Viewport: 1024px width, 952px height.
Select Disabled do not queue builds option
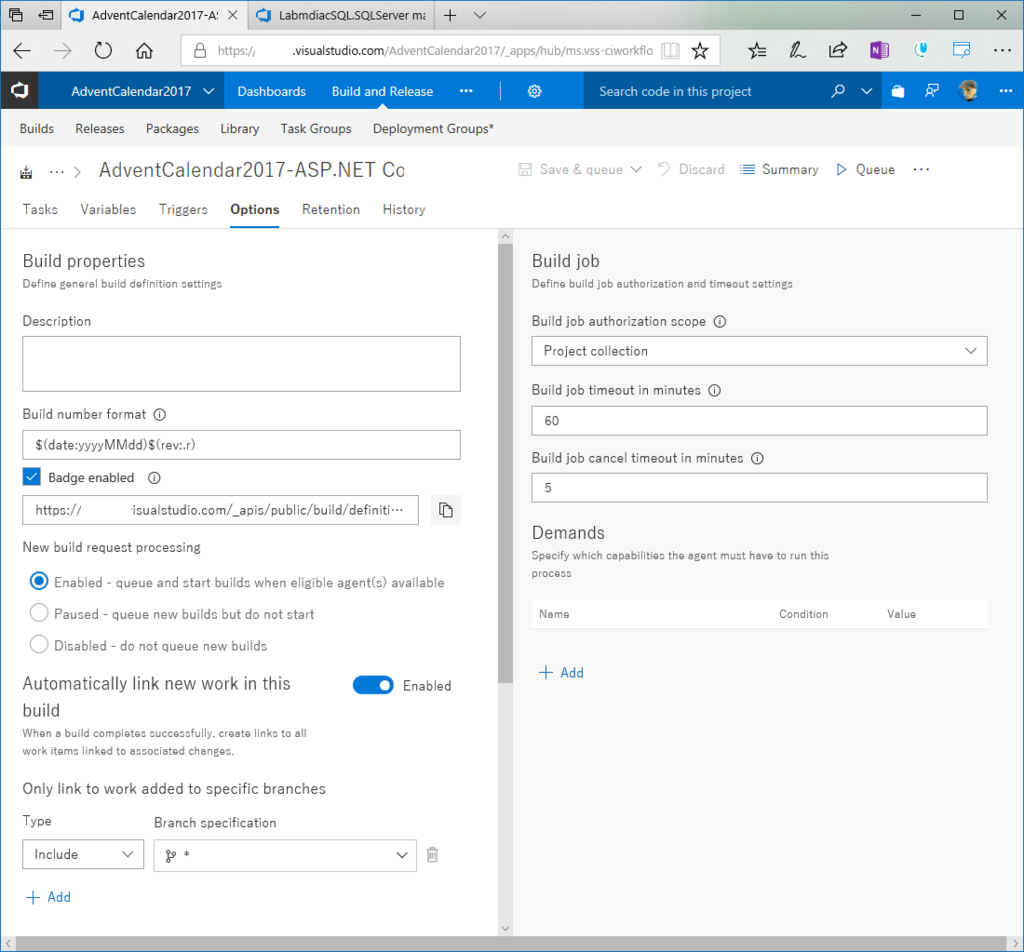[x=39, y=644]
